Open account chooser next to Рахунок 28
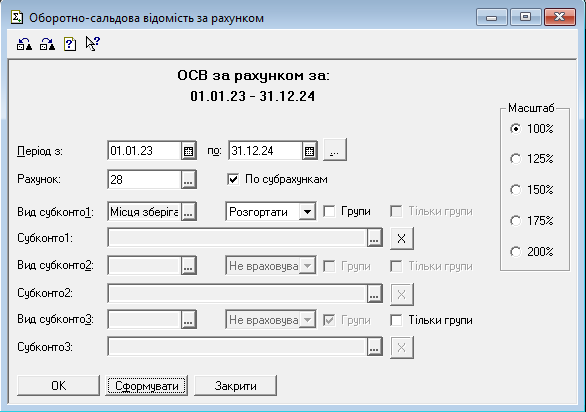586x412 pixels. click(188, 180)
